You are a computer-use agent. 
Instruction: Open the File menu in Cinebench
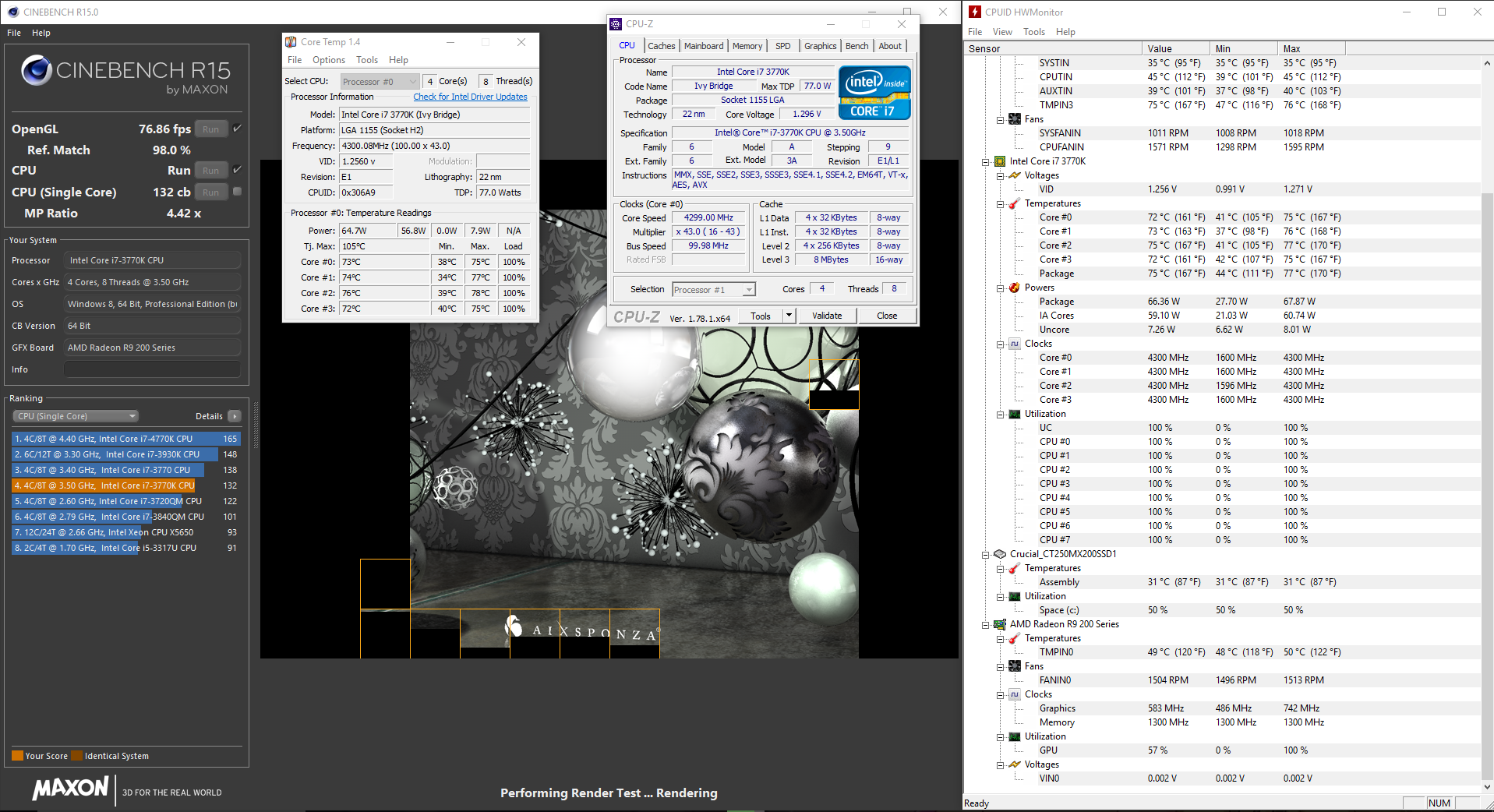coord(14,33)
